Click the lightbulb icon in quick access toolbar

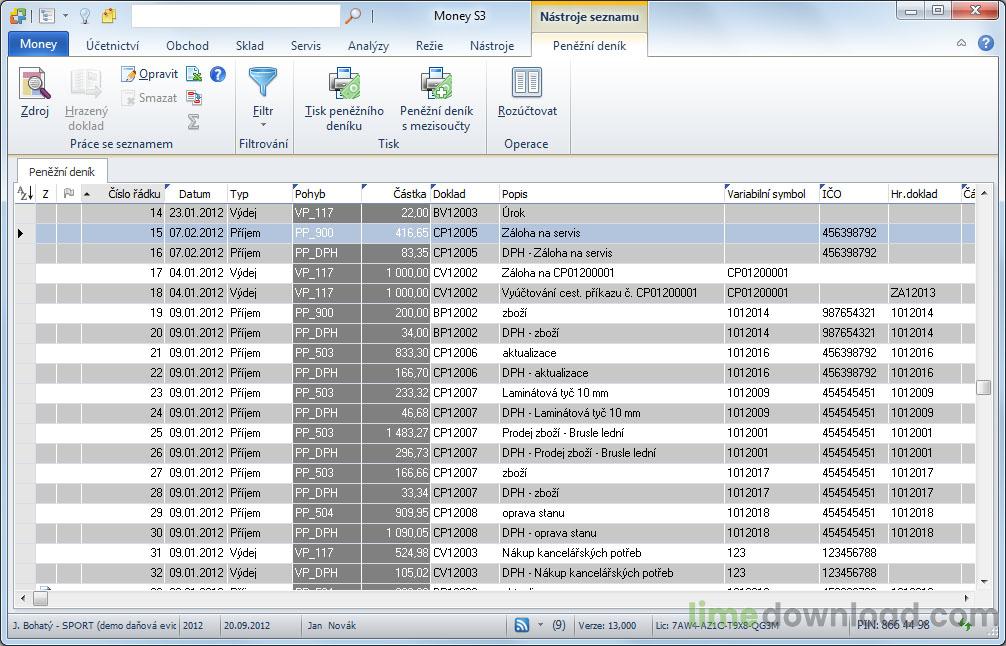click(x=85, y=16)
